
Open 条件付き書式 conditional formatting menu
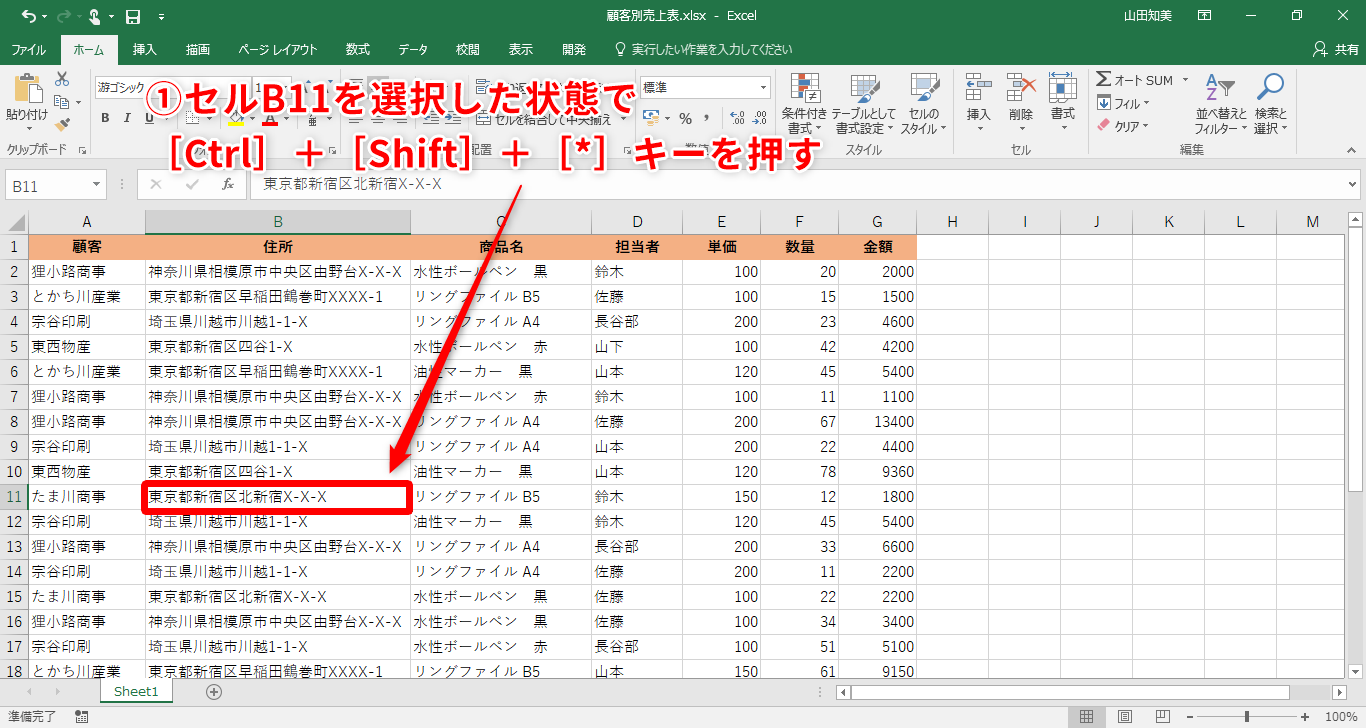point(805,104)
